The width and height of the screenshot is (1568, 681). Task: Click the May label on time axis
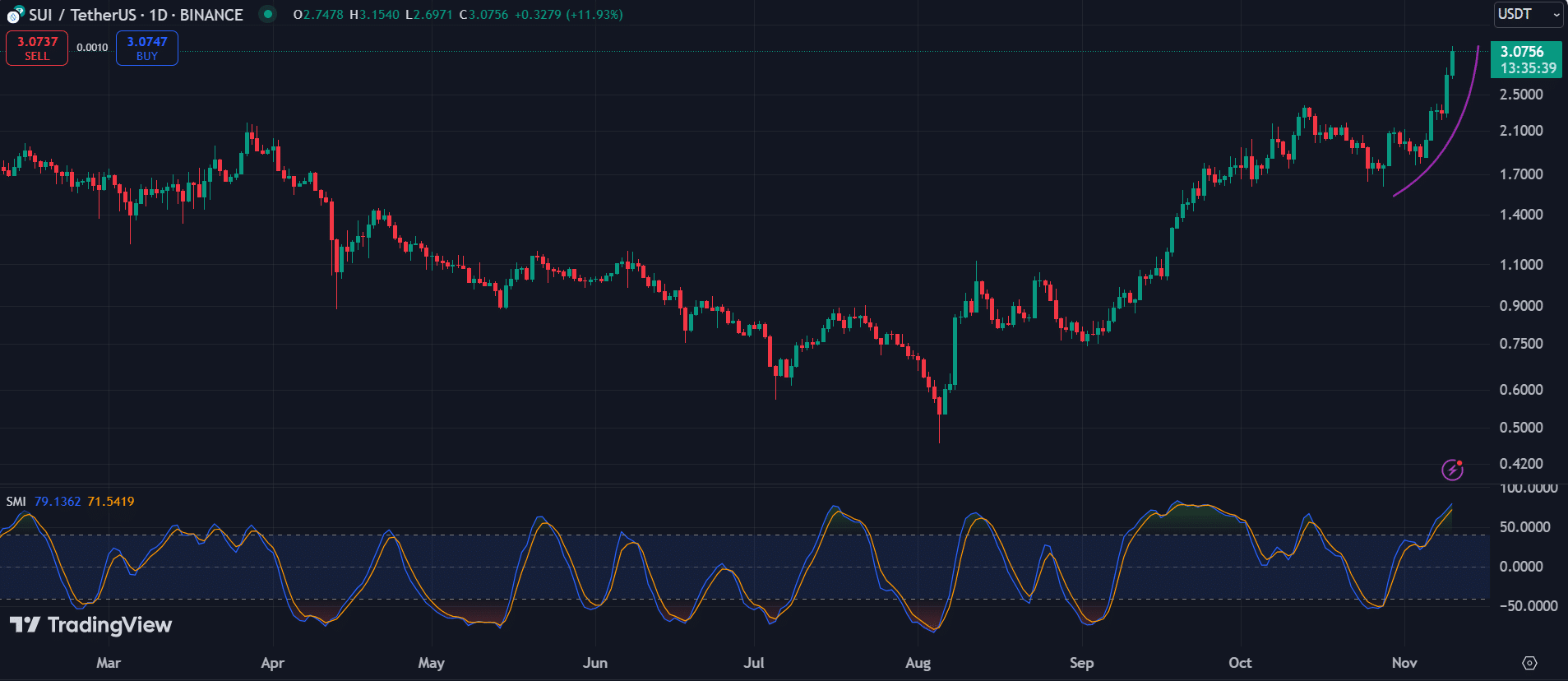point(432,663)
